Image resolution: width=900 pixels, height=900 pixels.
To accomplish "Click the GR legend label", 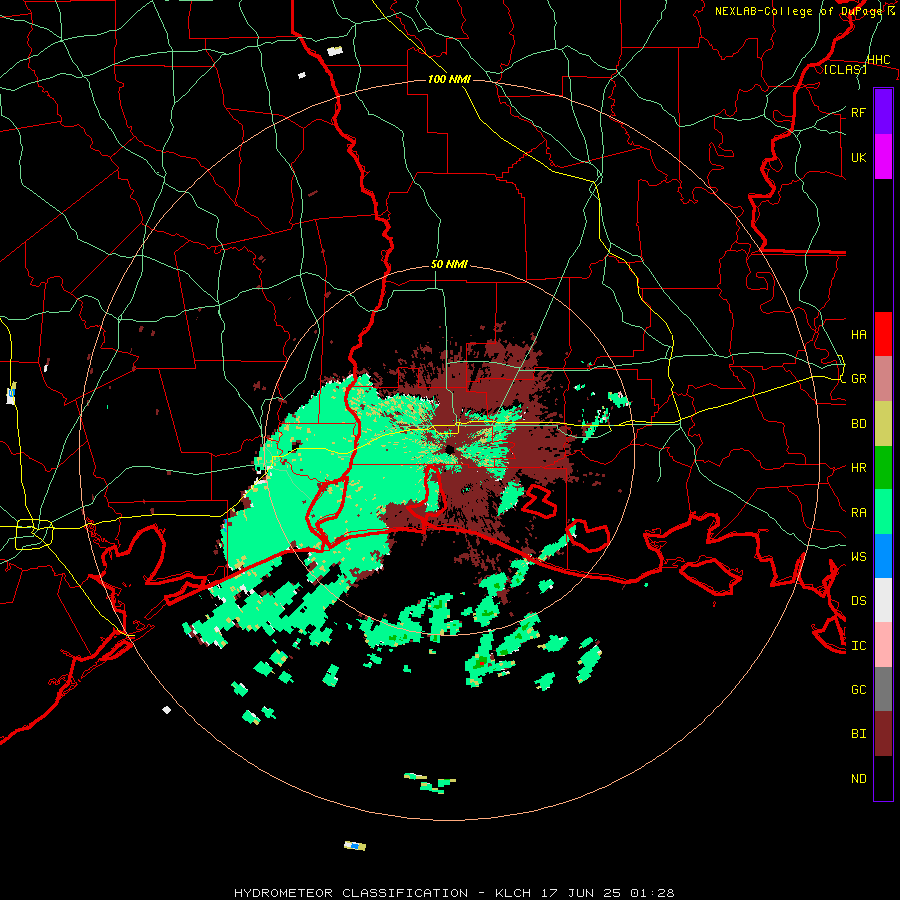I will (858, 379).
